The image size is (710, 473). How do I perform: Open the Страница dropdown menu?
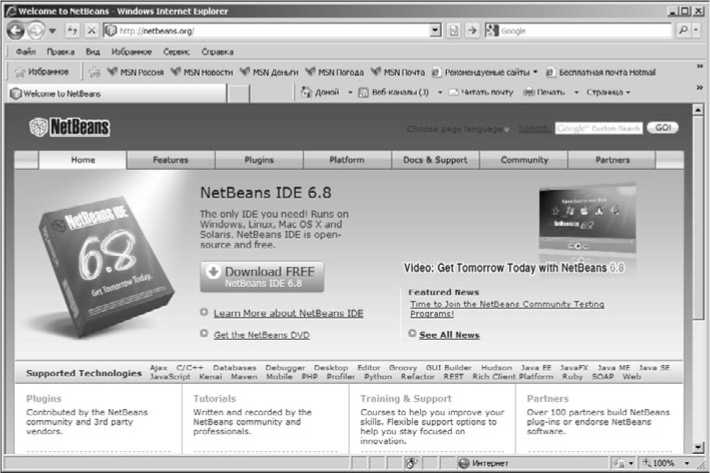pyautogui.click(x=608, y=92)
